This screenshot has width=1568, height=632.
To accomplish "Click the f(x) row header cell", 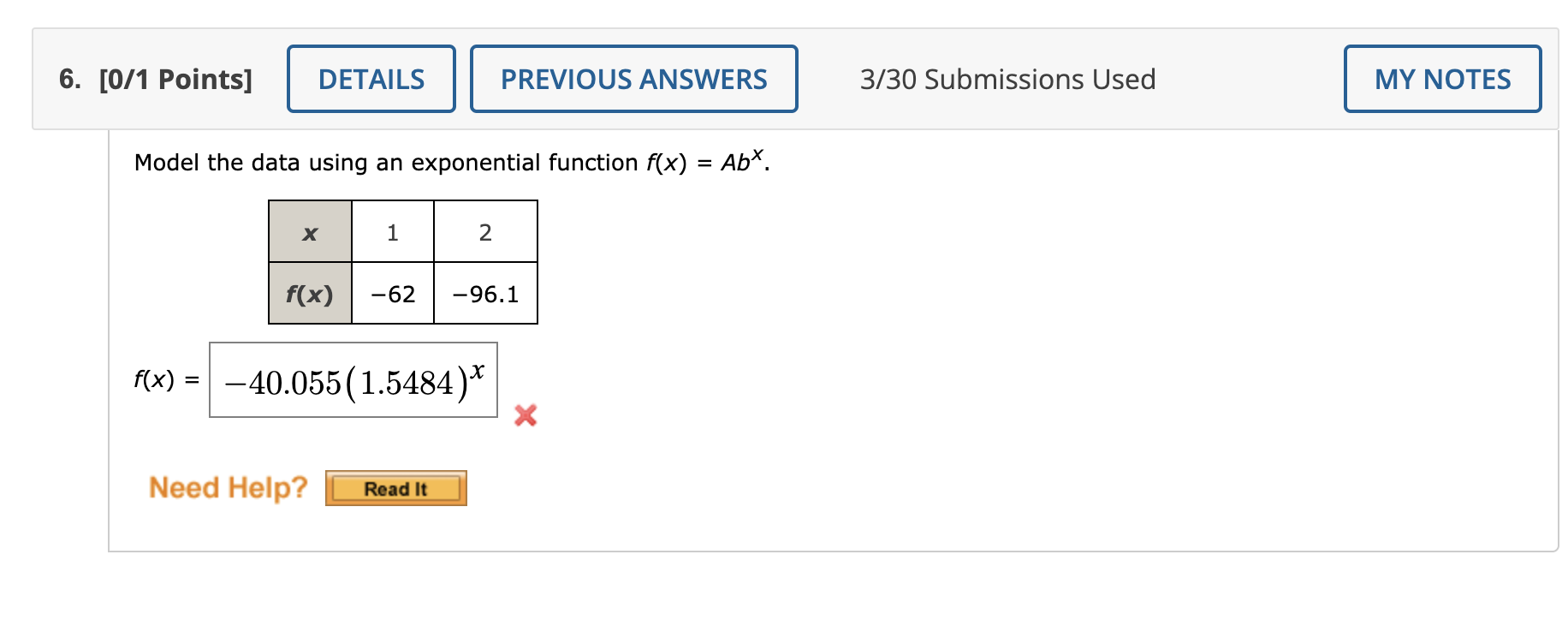I will [310, 293].
